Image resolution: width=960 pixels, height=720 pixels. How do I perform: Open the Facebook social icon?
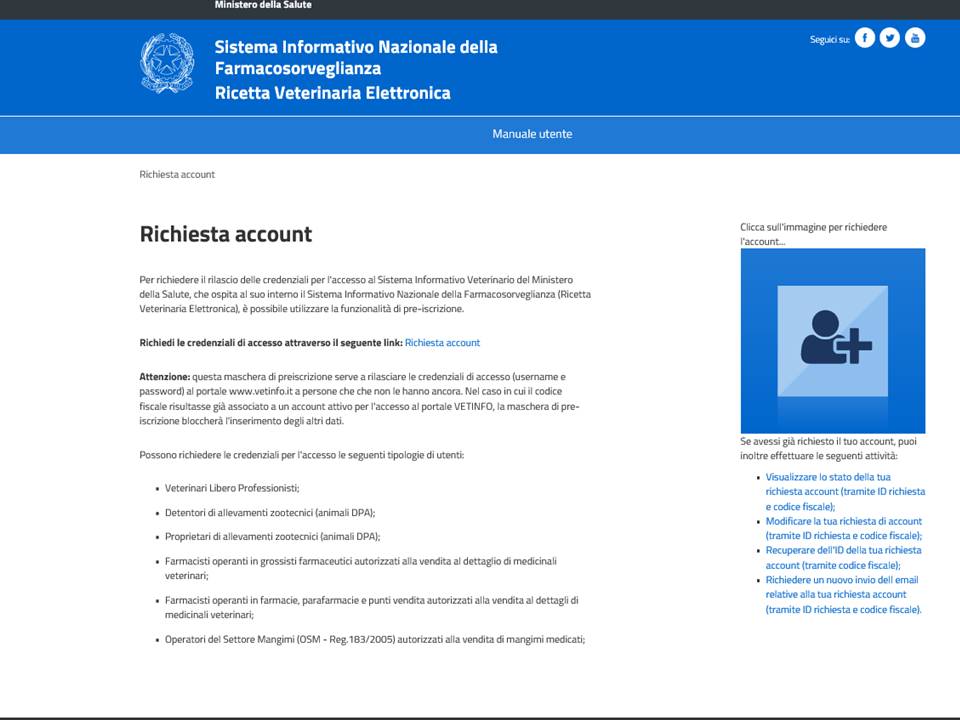865,38
